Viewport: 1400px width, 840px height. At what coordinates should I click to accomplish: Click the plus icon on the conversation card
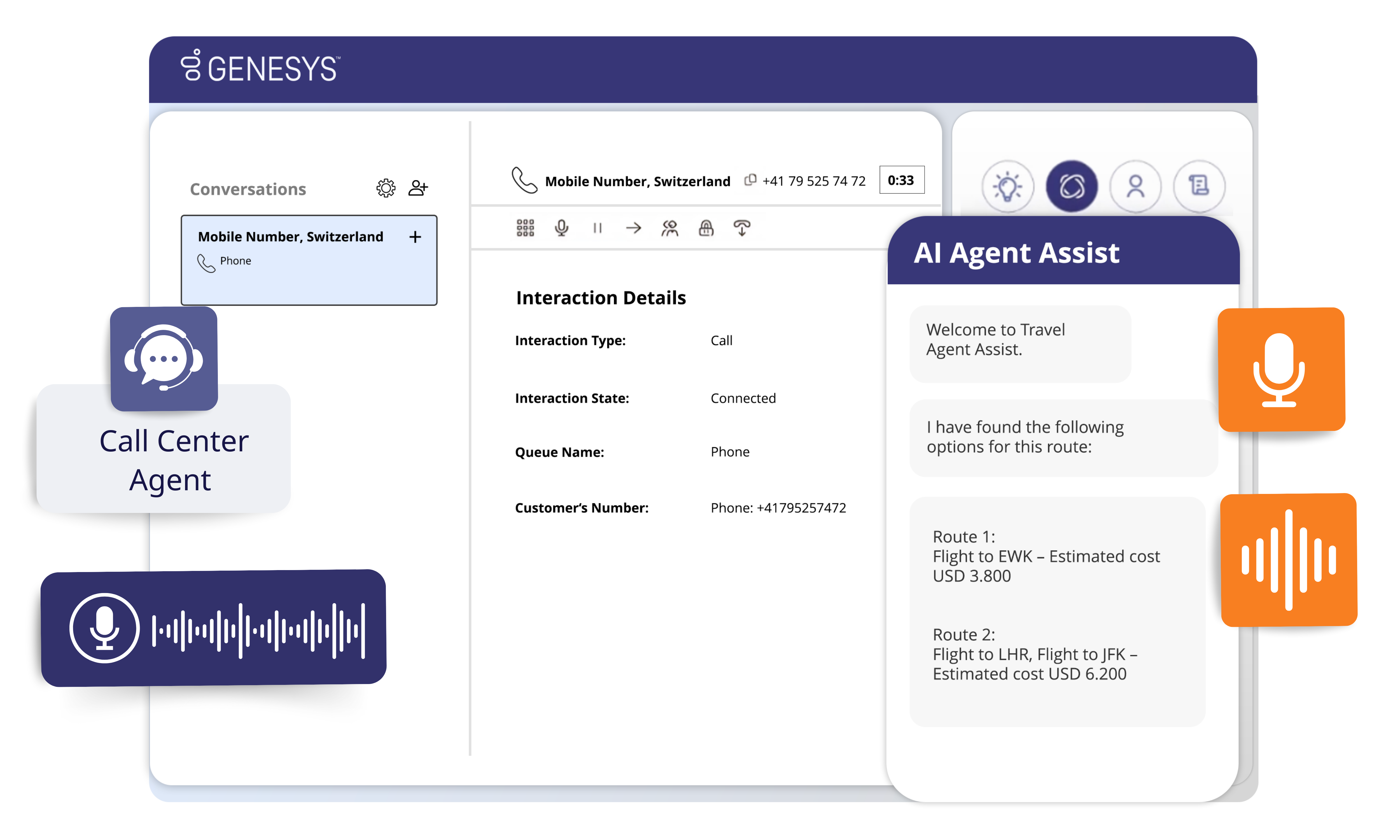tap(415, 237)
